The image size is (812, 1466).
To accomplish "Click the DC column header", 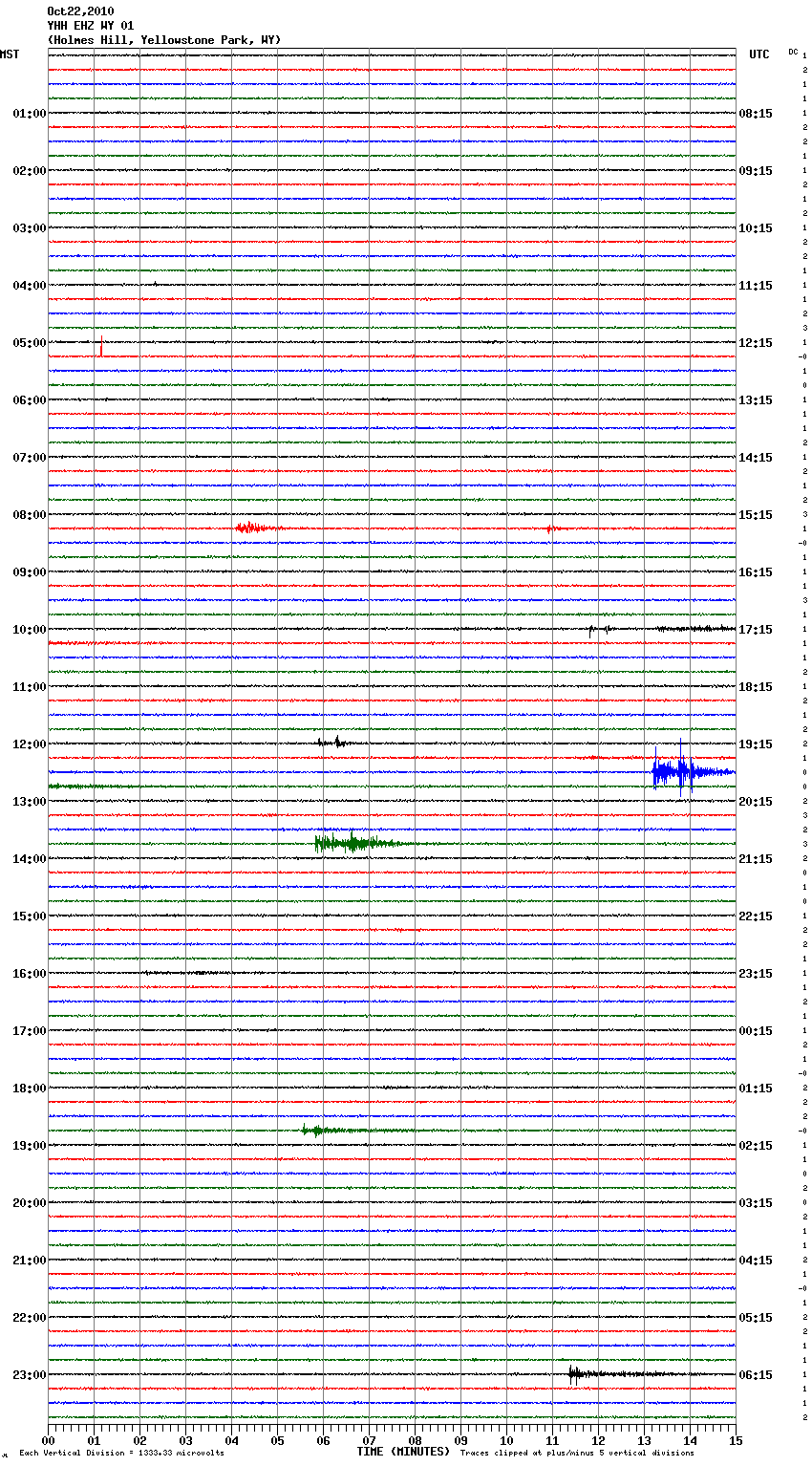I will click(793, 52).
